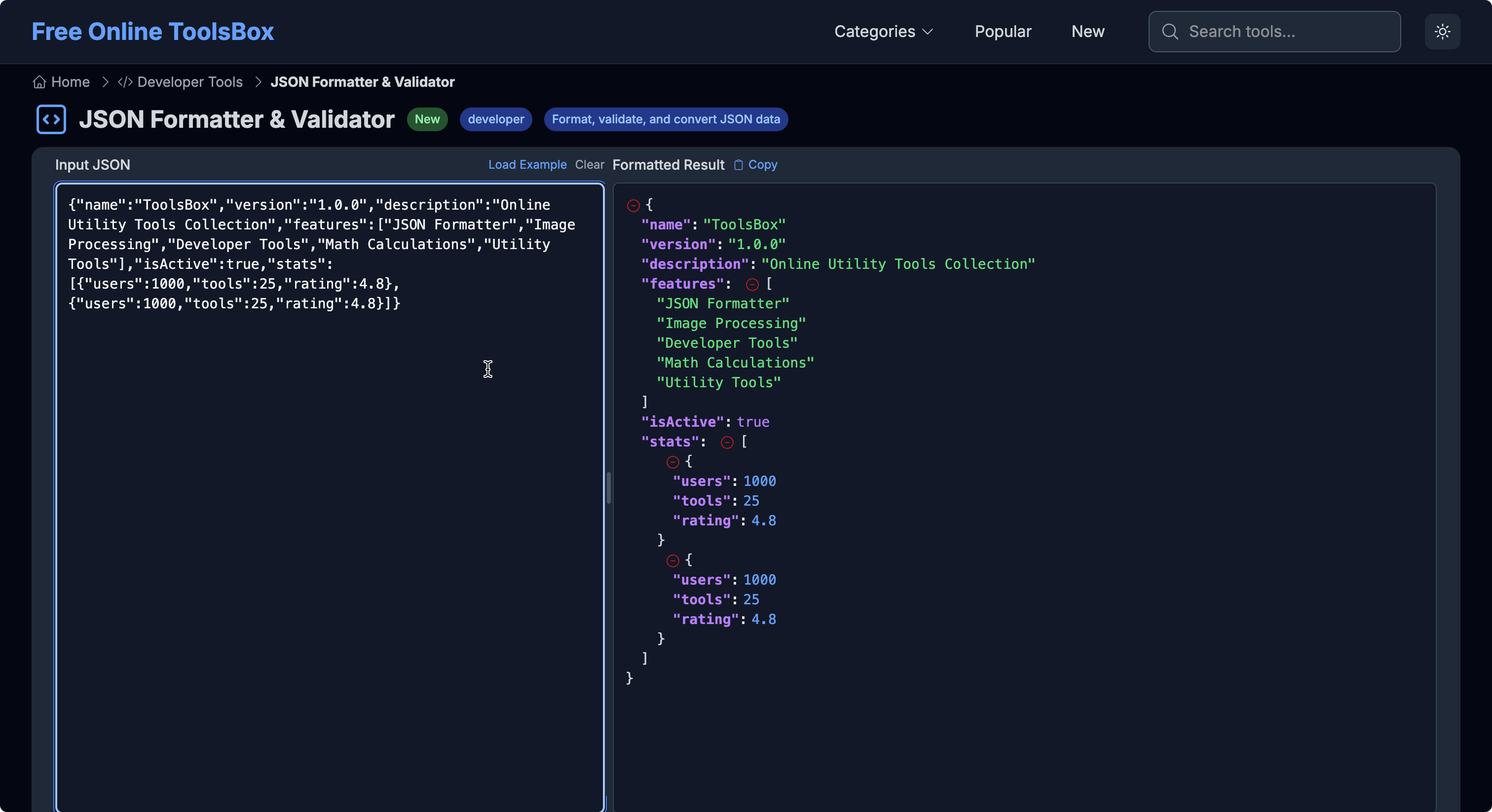
Task: Click the "Developer Tools" array item in result
Action: [726, 343]
